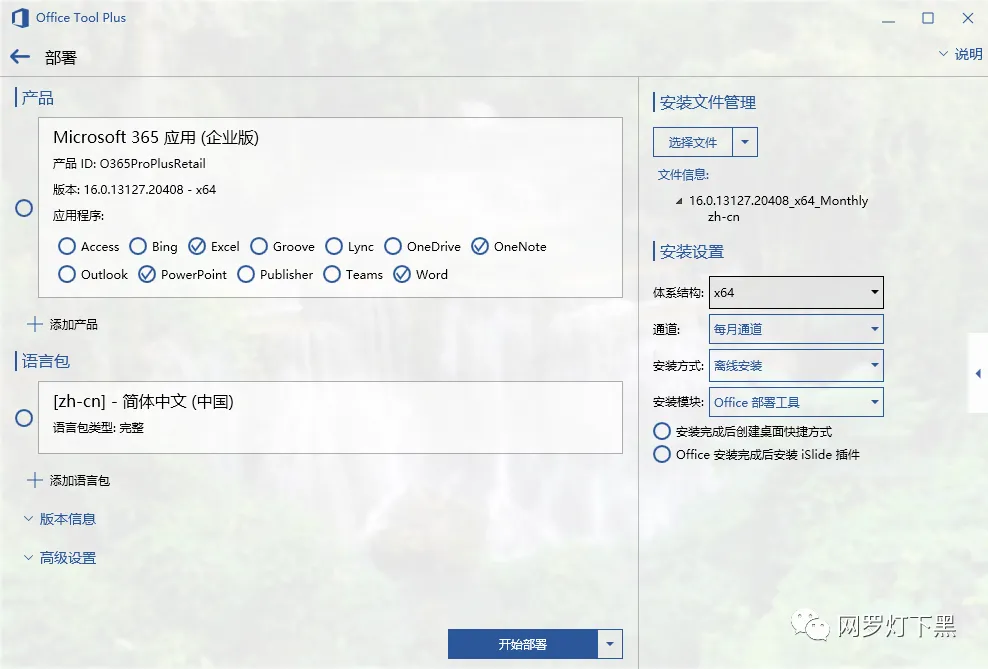This screenshot has height=669, width=988.
Task: Open the 安装方式 离线安装 dropdown
Action: point(796,365)
